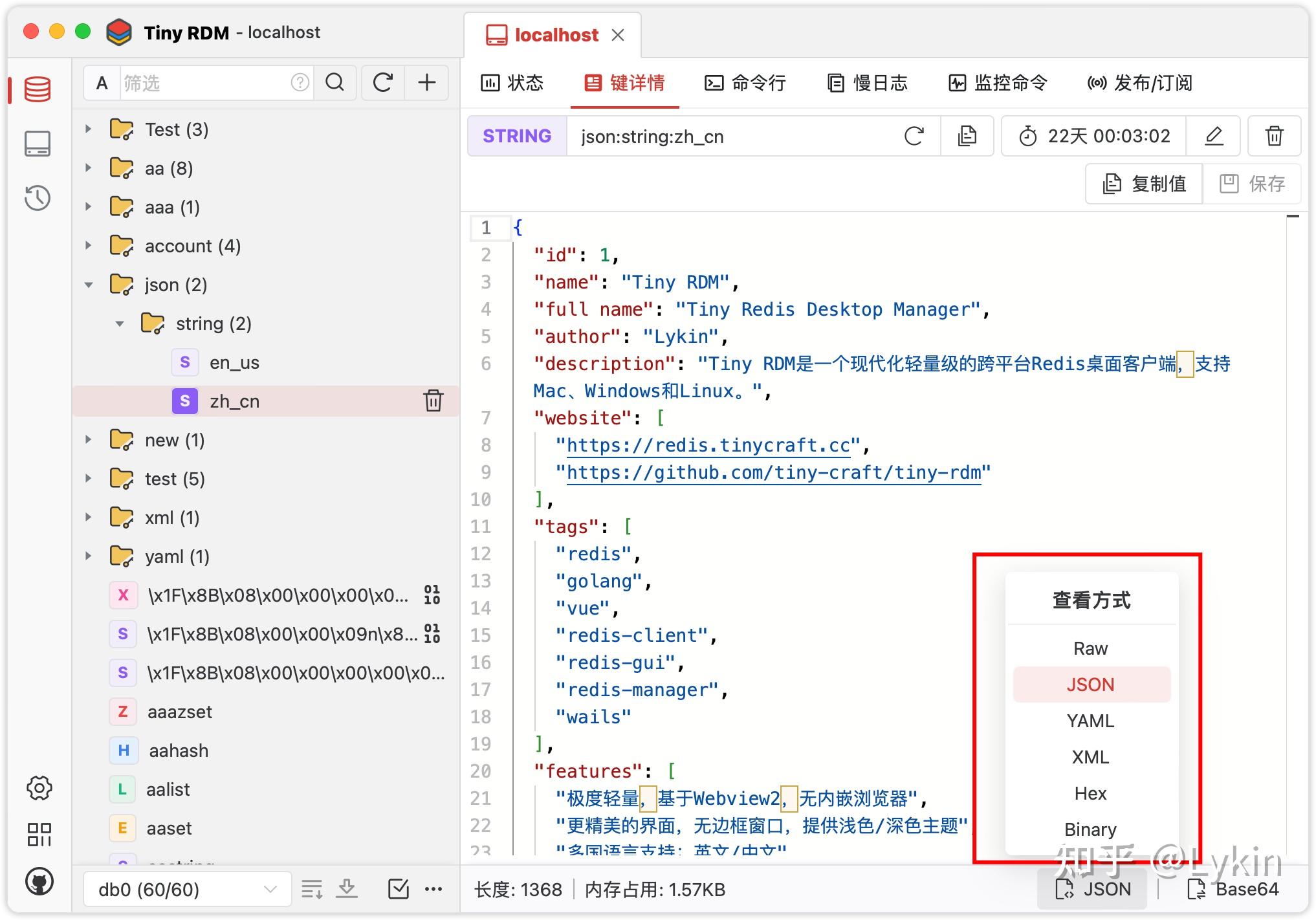The image size is (1316, 920).
Task: Click the 筛选 filter input field
Action: tap(204, 83)
